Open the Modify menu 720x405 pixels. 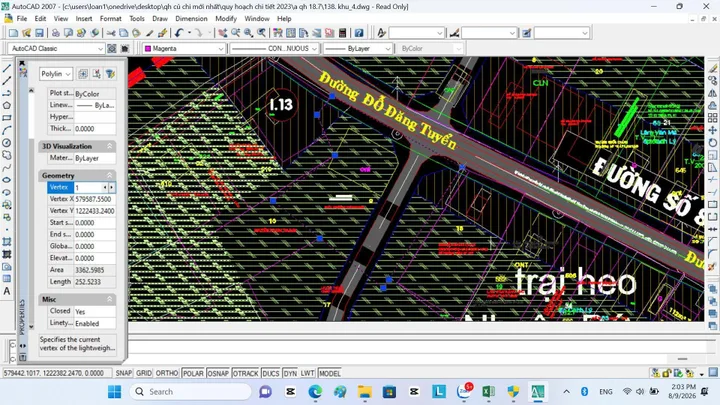pyautogui.click(x=226, y=19)
